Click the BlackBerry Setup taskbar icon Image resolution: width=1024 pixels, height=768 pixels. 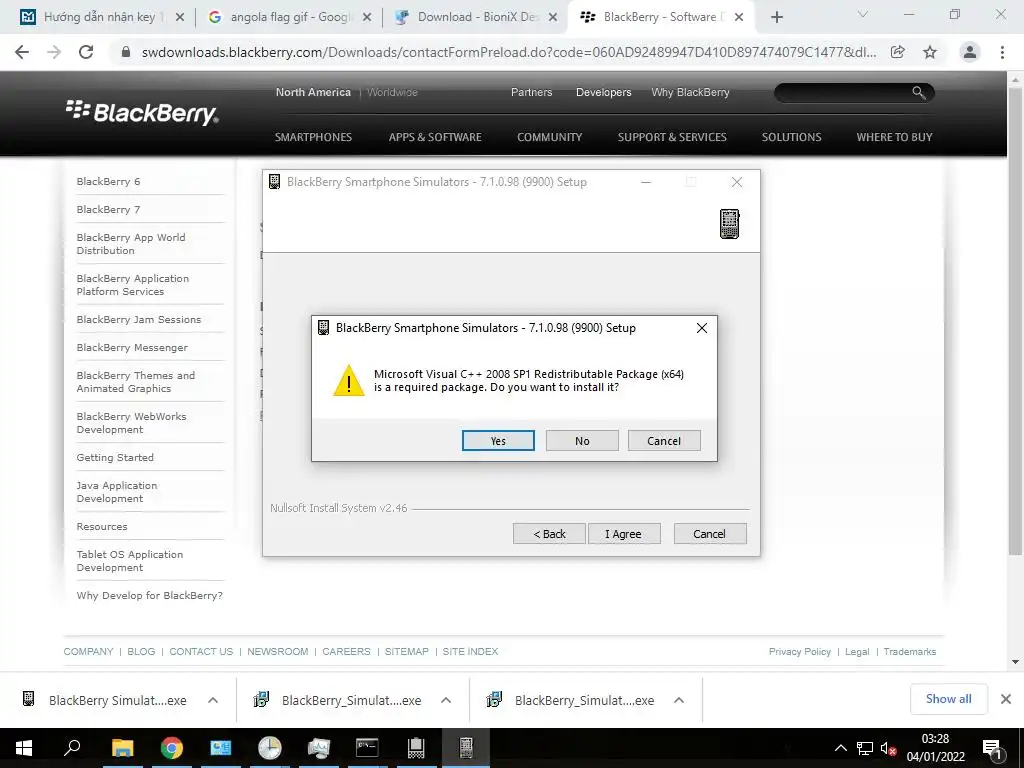(x=466, y=748)
